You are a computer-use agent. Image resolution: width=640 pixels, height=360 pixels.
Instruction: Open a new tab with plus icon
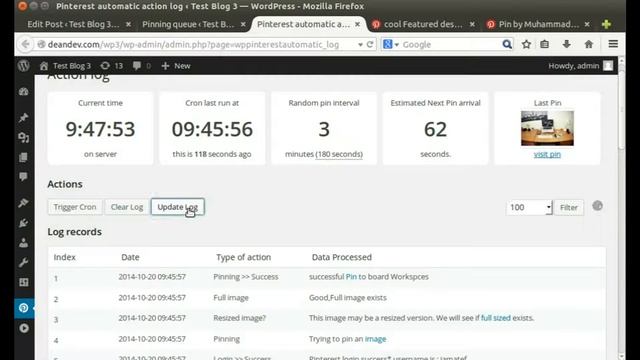tap(606, 24)
